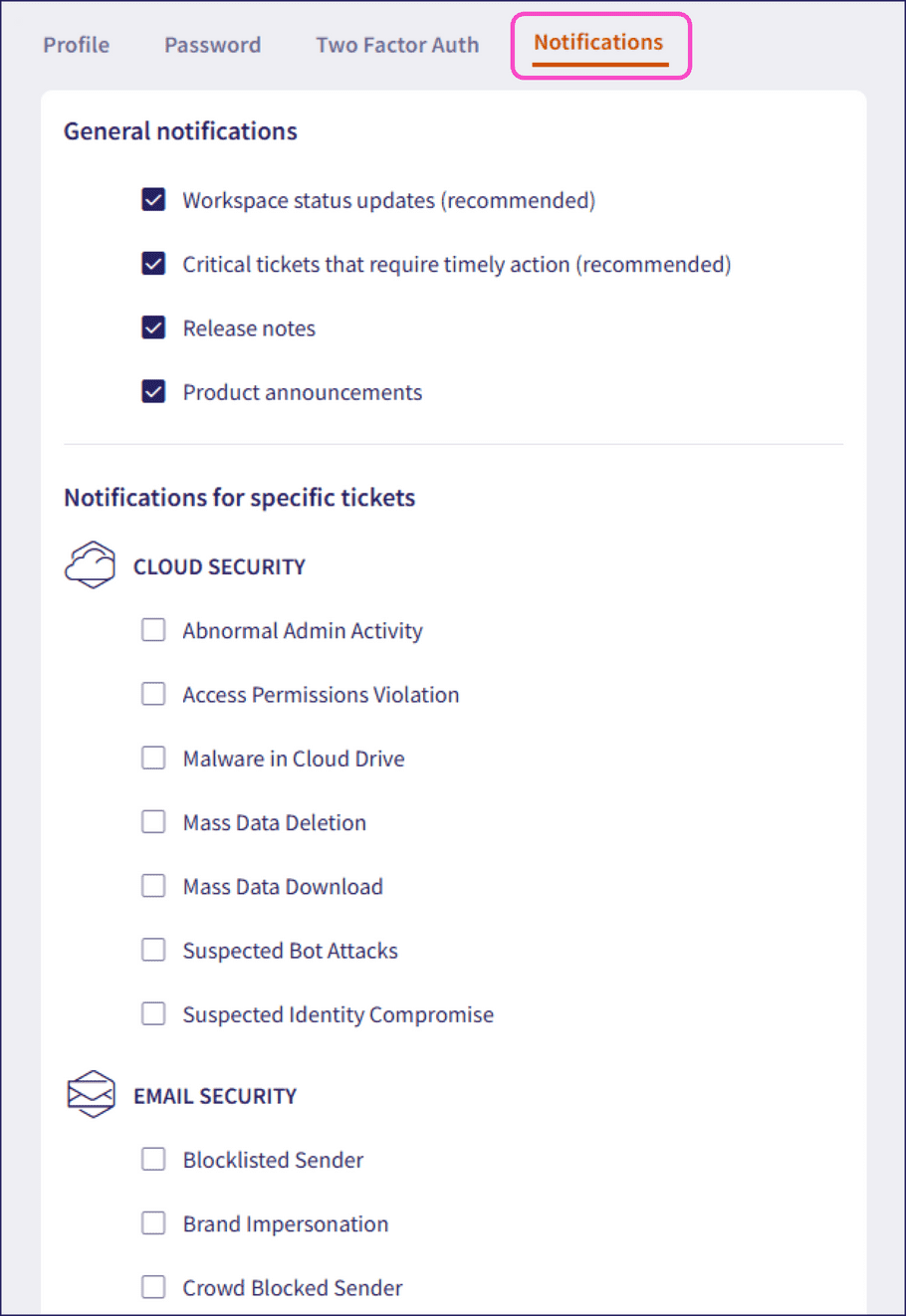
Task: Uncheck Critical tickets requiring timely action
Action: coord(153,263)
